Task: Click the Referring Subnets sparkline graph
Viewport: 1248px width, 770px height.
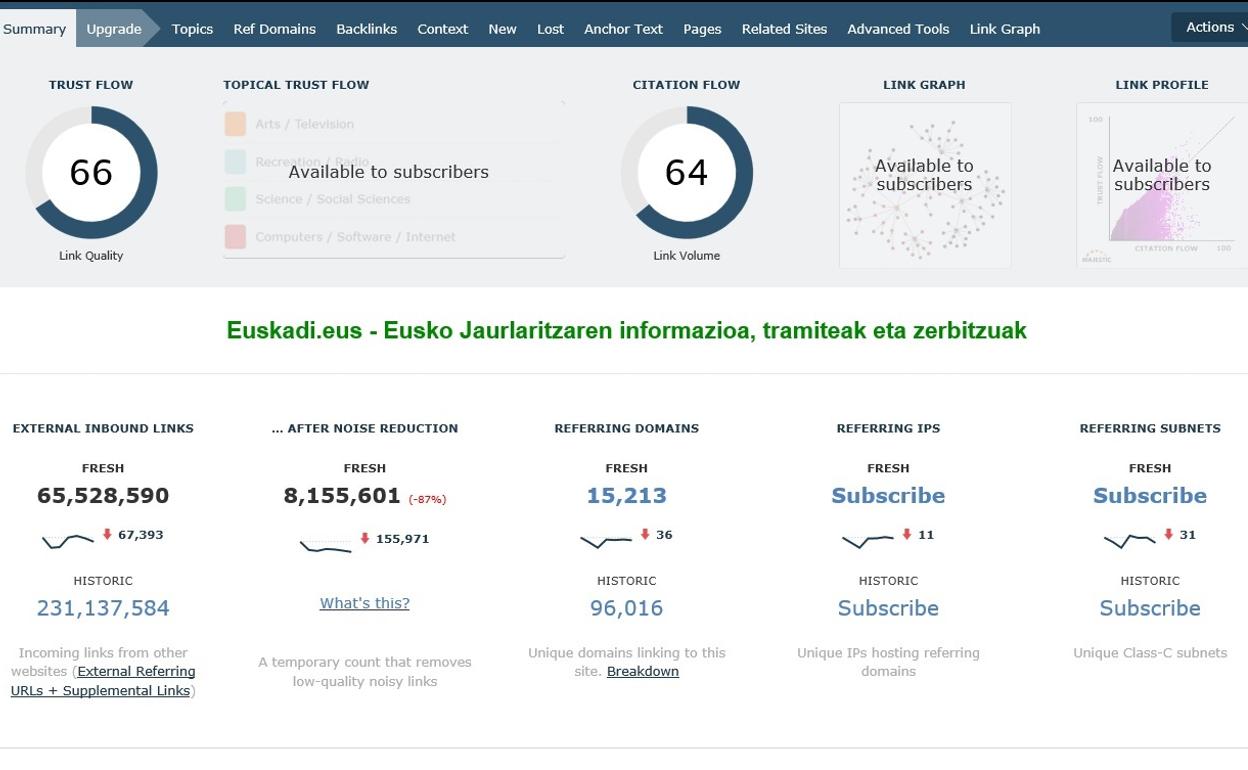Action: point(1129,540)
